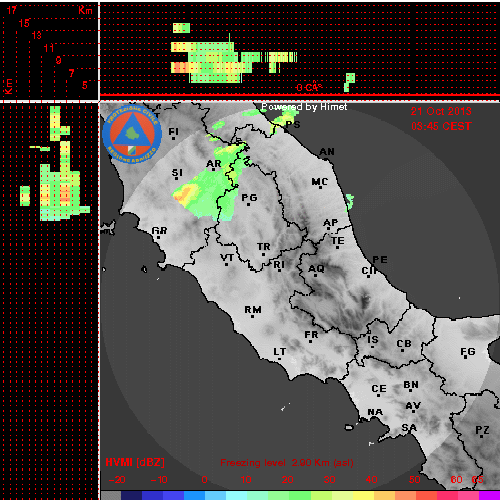Screen dimensions: 500x500
Task: Click the VT city label
Action: 227,258
